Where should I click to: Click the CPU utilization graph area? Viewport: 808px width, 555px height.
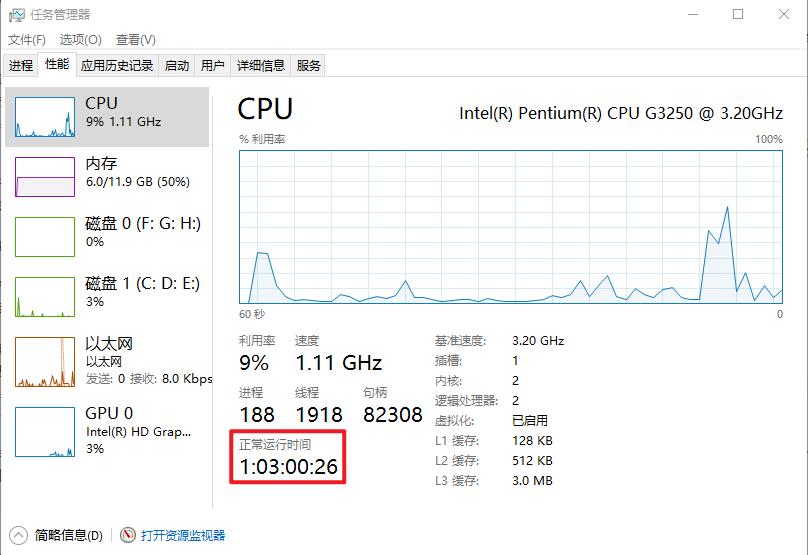point(510,226)
